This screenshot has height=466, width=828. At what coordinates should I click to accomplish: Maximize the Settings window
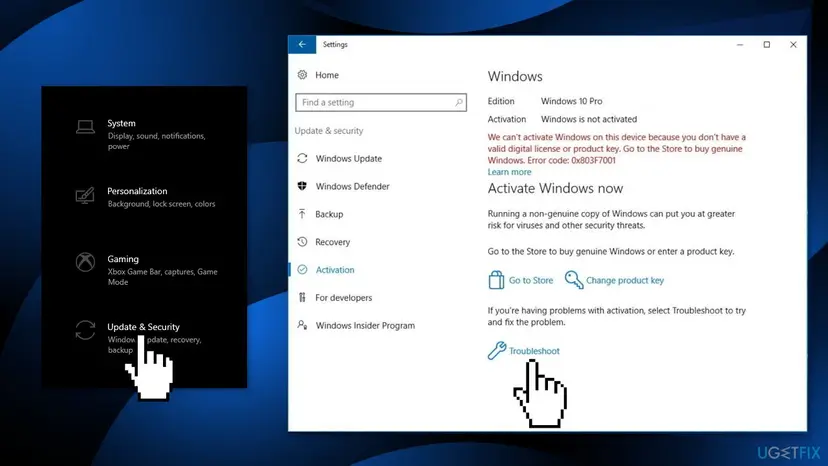[767, 44]
